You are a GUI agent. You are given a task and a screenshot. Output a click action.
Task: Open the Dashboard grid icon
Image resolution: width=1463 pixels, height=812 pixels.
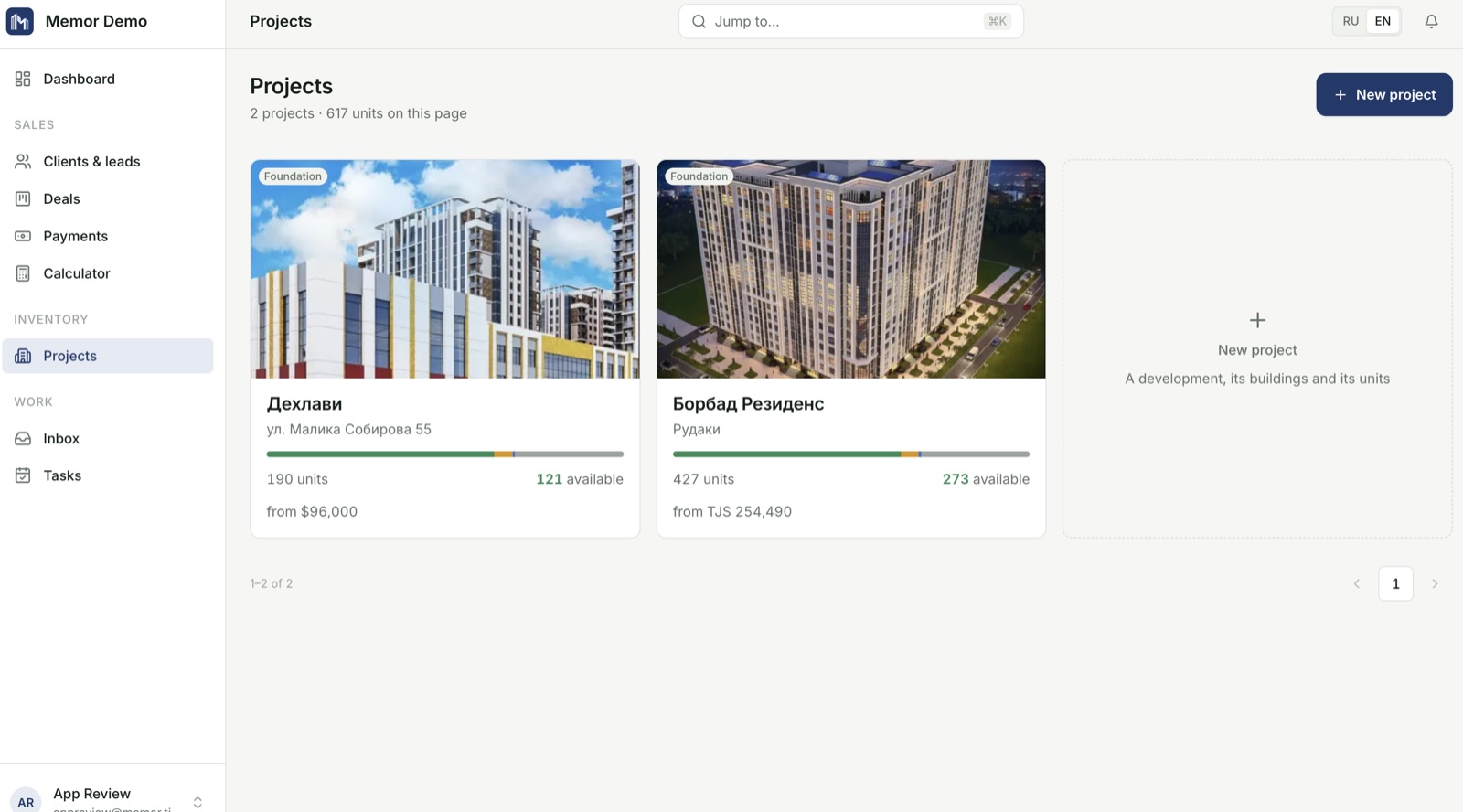pyautogui.click(x=23, y=79)
